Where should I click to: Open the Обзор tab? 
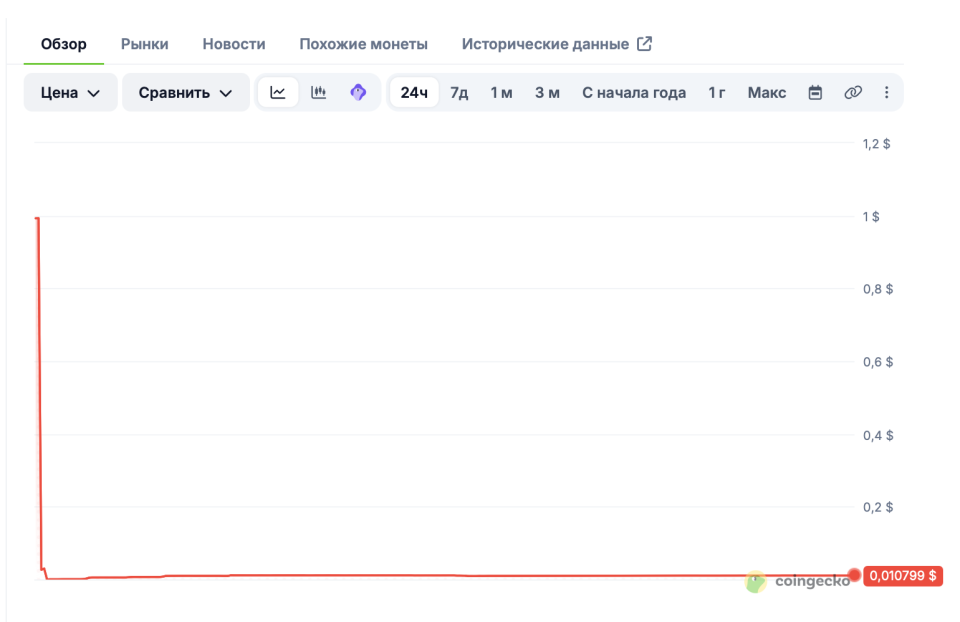(x=64, y=44)
